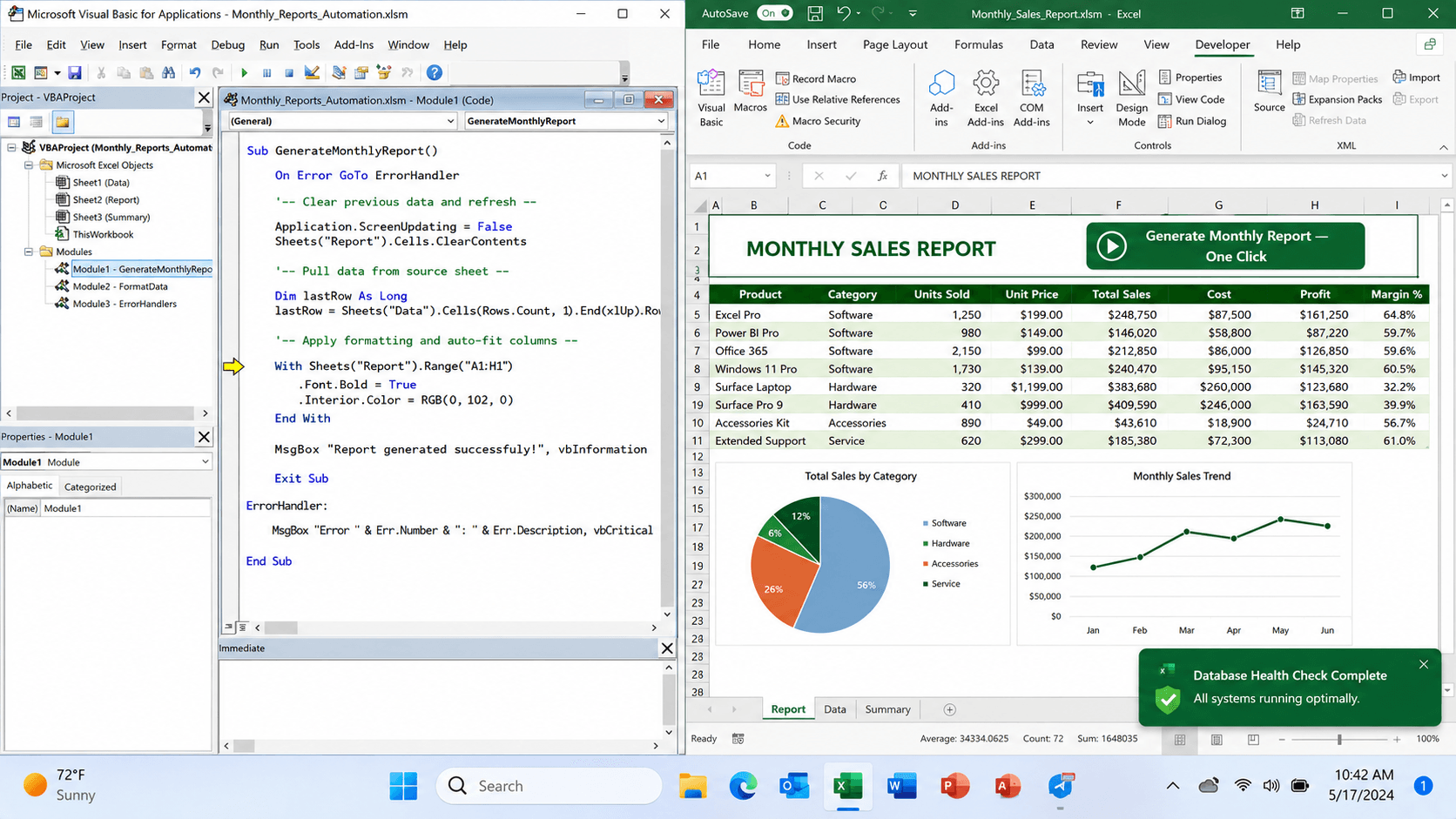
Task: Collapse the Microsoft Excel Objects folder
Action: click(x=29, y=165)
